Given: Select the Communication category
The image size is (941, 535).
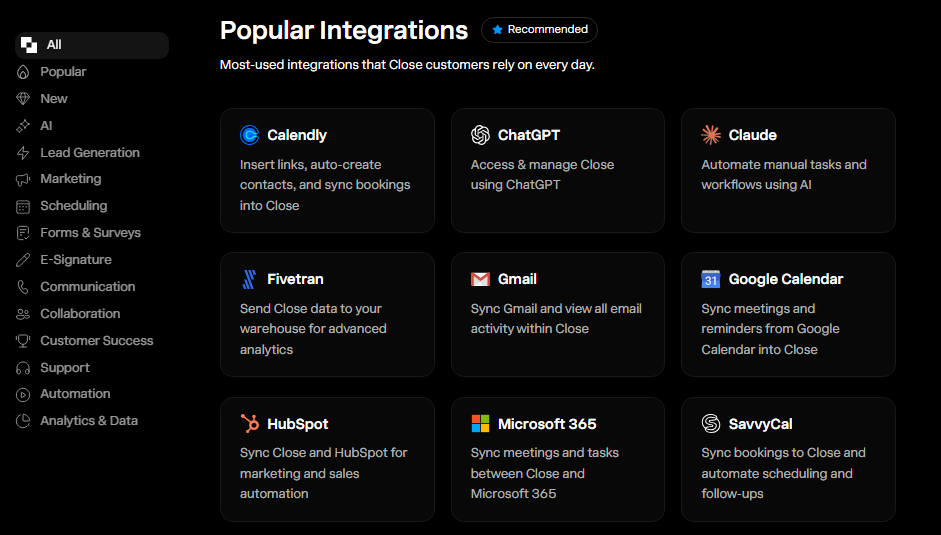Looking at the screenshot, I should pyautogui.click(x=88, y=287).
